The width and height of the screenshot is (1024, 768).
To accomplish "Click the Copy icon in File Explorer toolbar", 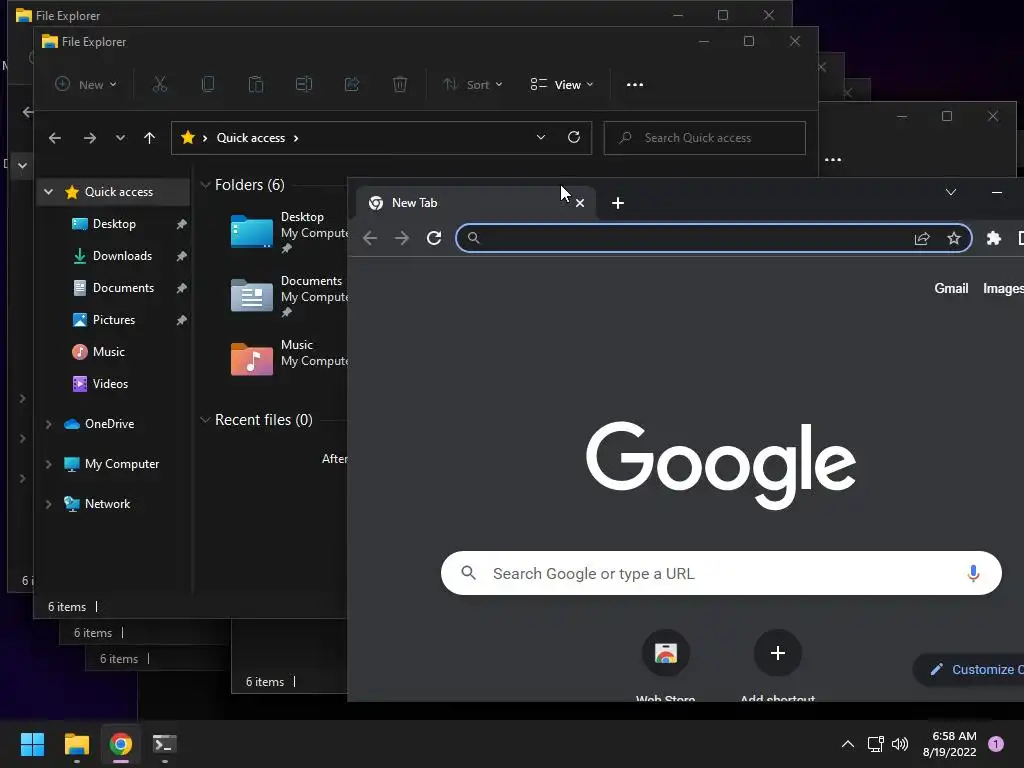I will 208,84.
